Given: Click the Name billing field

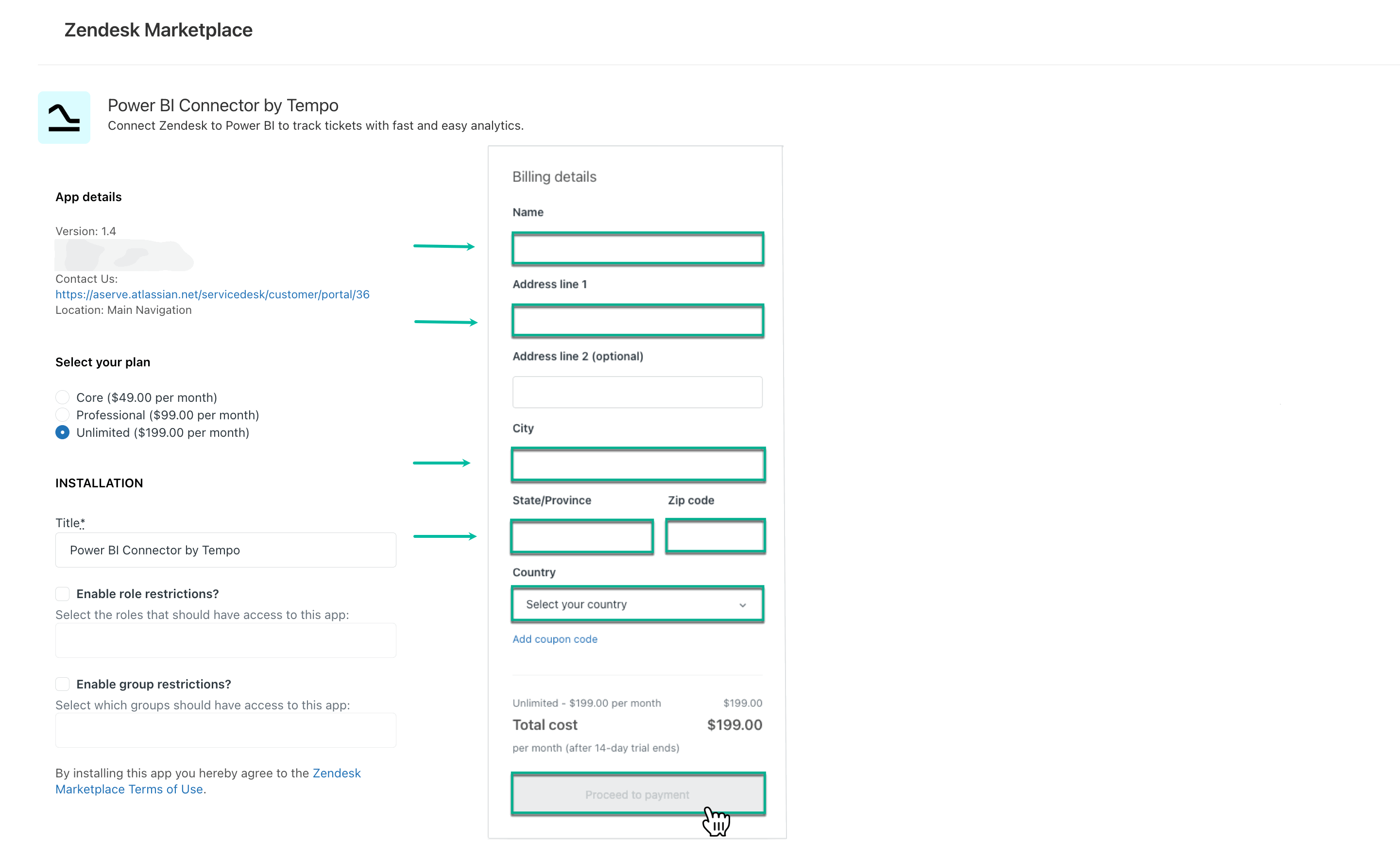Looking at the screenshot, I should [x=637, y=249].
